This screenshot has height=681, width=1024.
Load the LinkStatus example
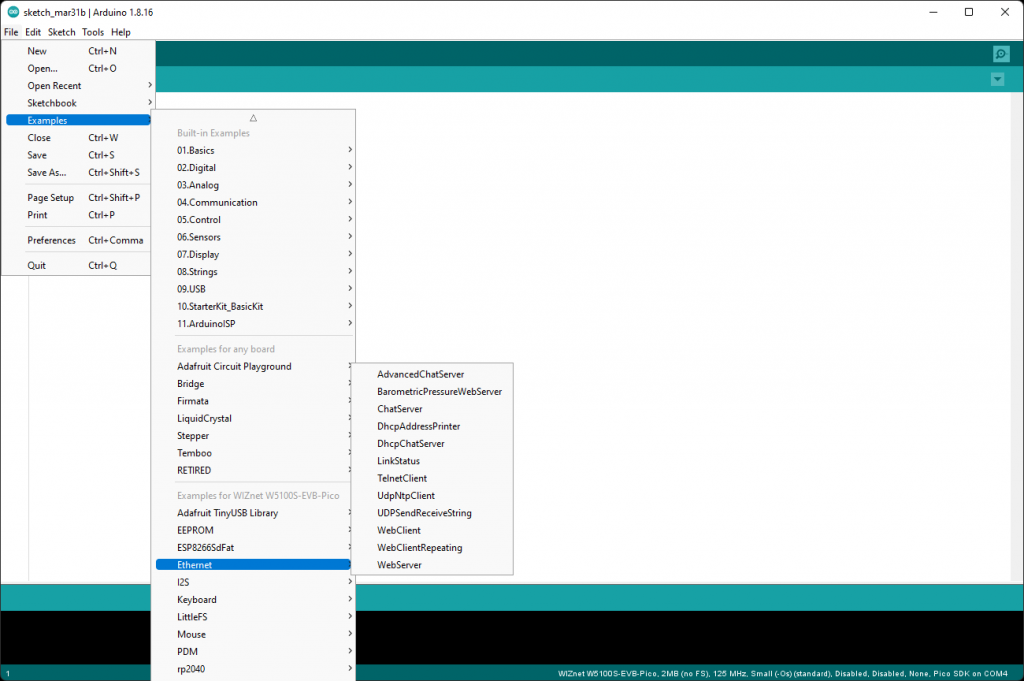tap(432, 461)
